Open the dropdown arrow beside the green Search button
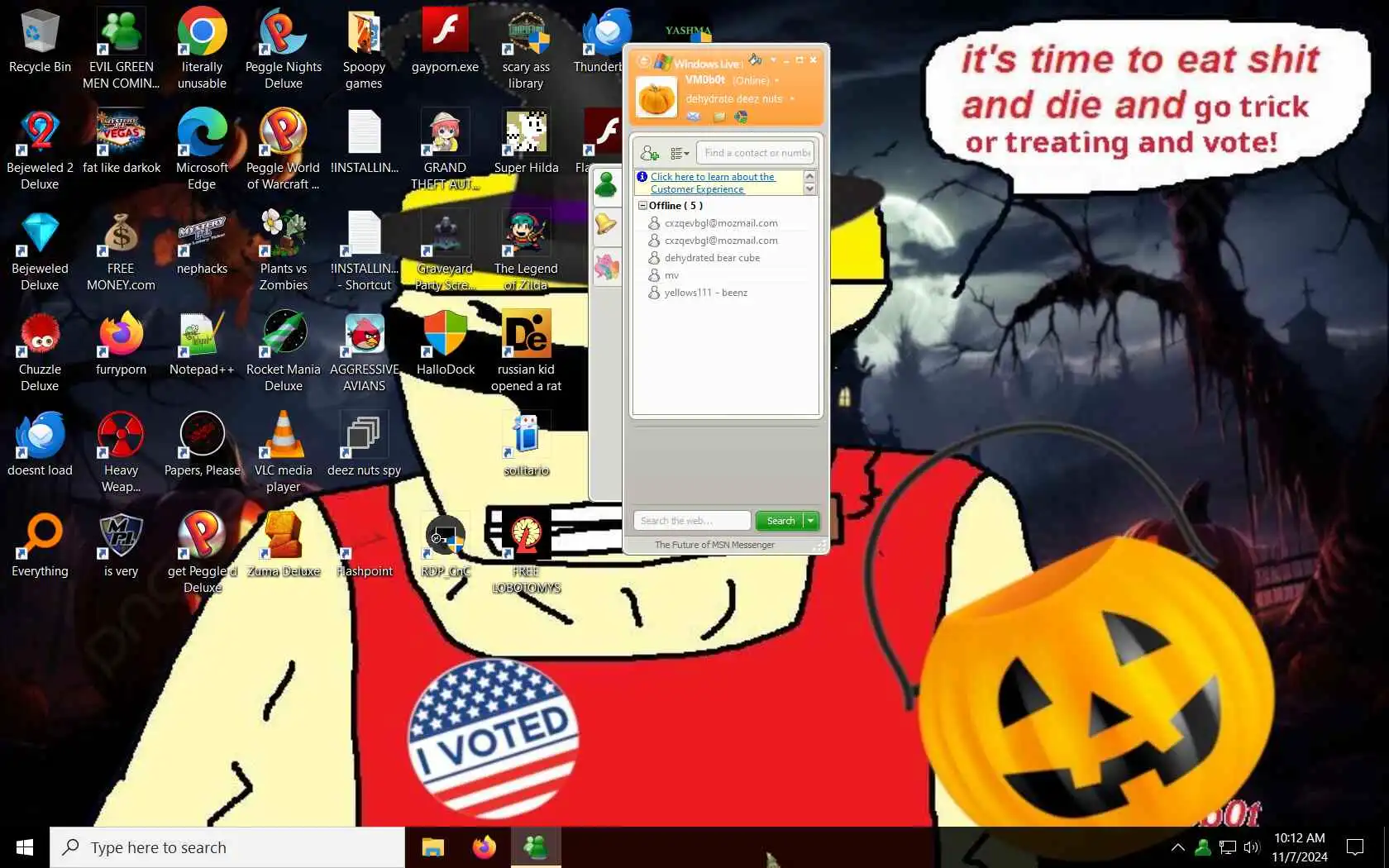This screenshot has height=868, width=1389. pos(811,521)
